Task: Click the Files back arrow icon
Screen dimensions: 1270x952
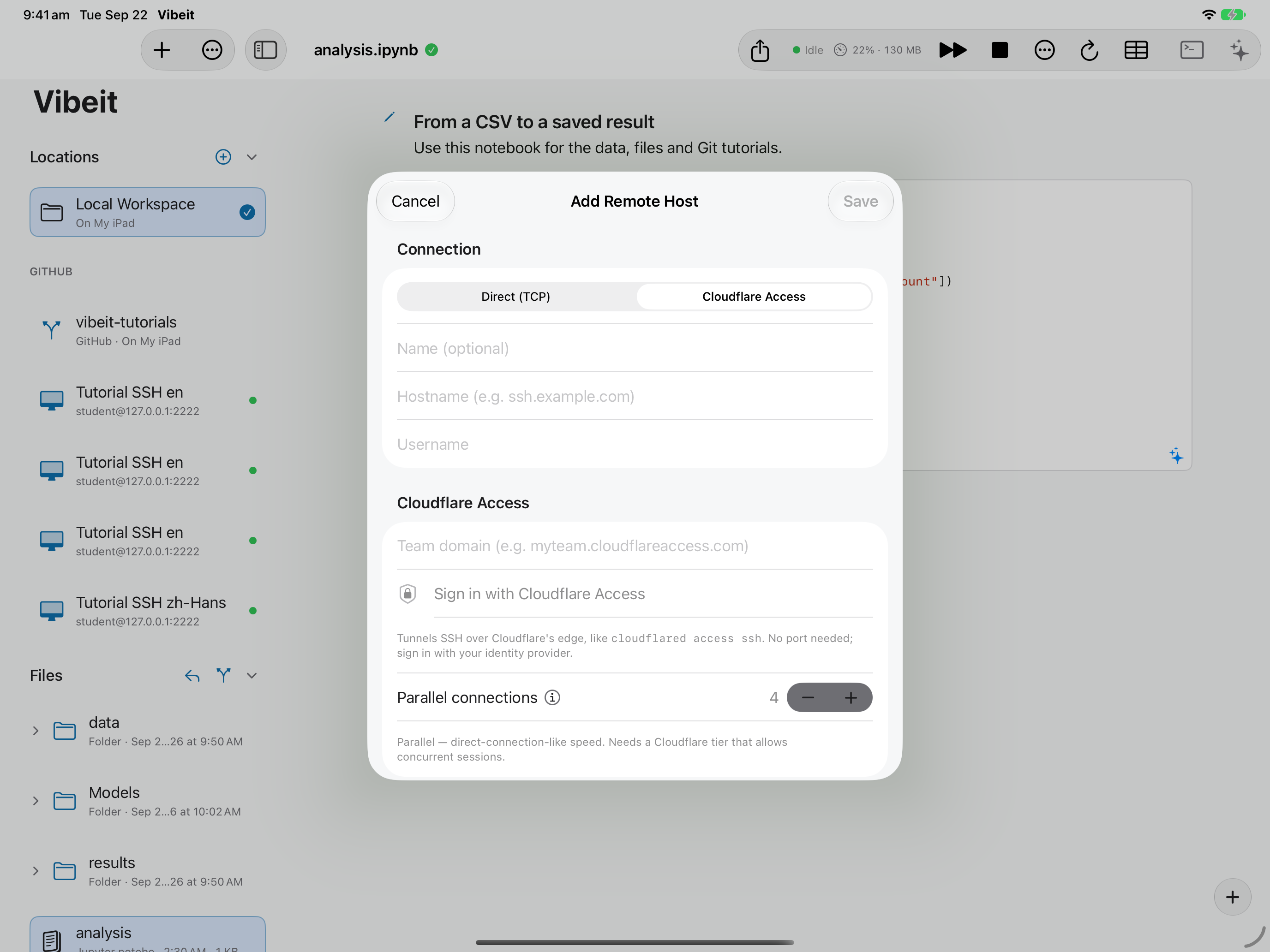Action: click(192, 675)
